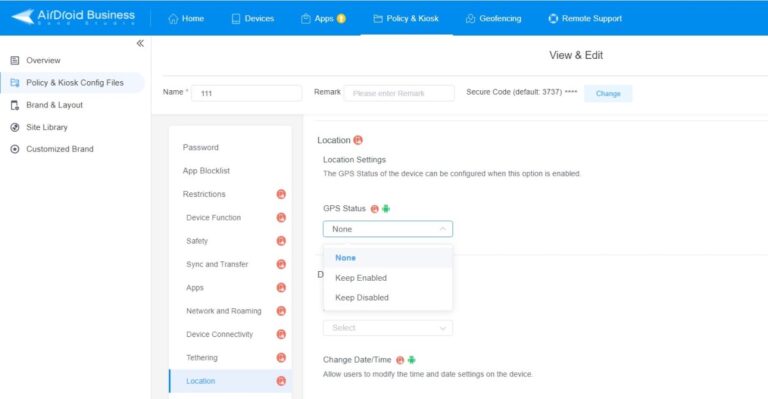Open the Devices tab
This screenshot has width=768, height=399.
(253, 19)
